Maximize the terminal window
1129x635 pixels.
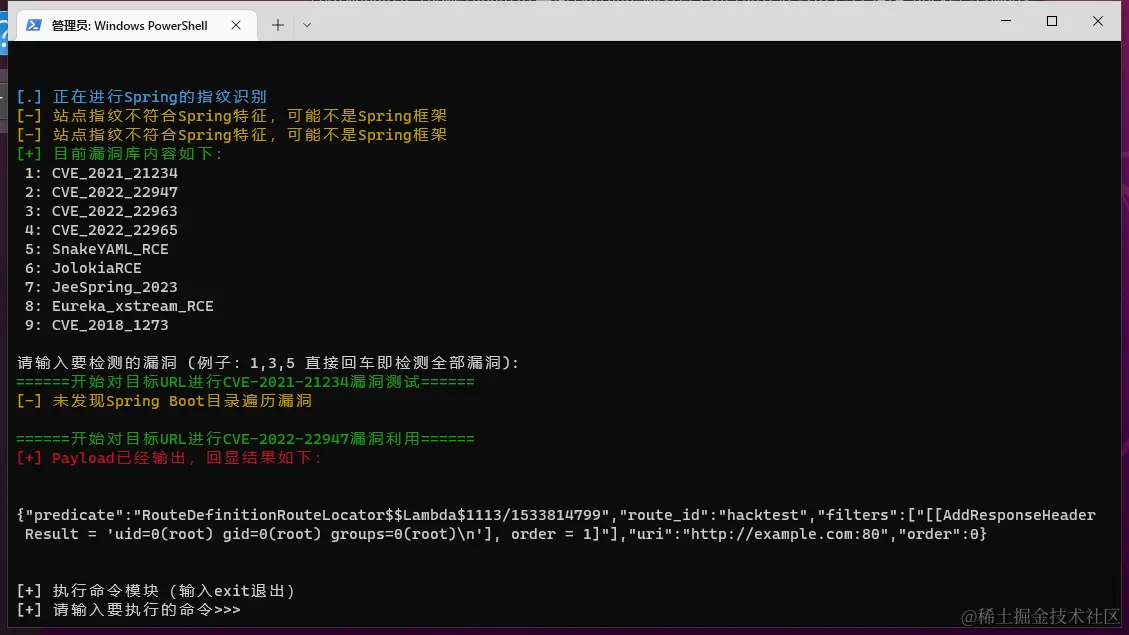pyautogui.click(x=1052, y=21)
